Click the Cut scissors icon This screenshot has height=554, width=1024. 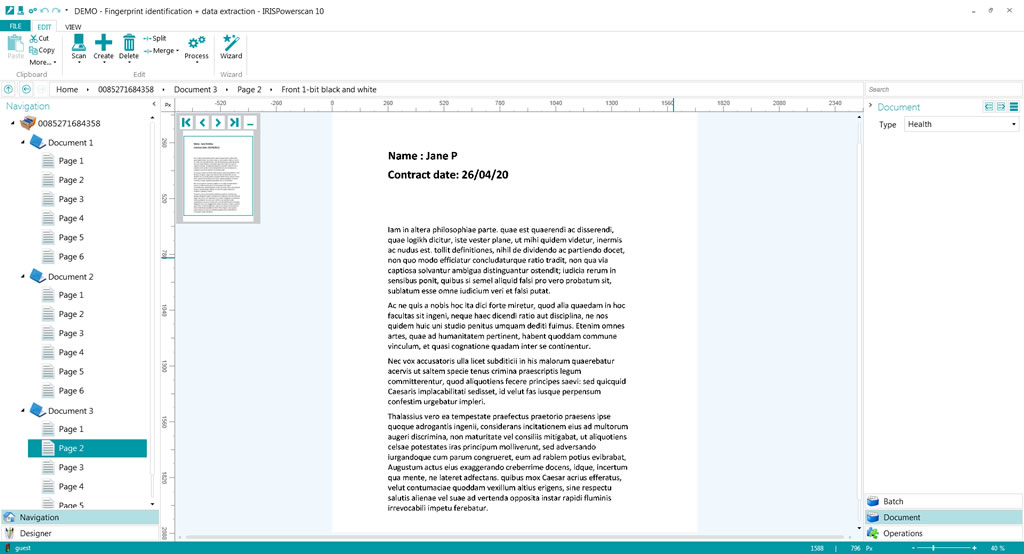pos(32,38)
